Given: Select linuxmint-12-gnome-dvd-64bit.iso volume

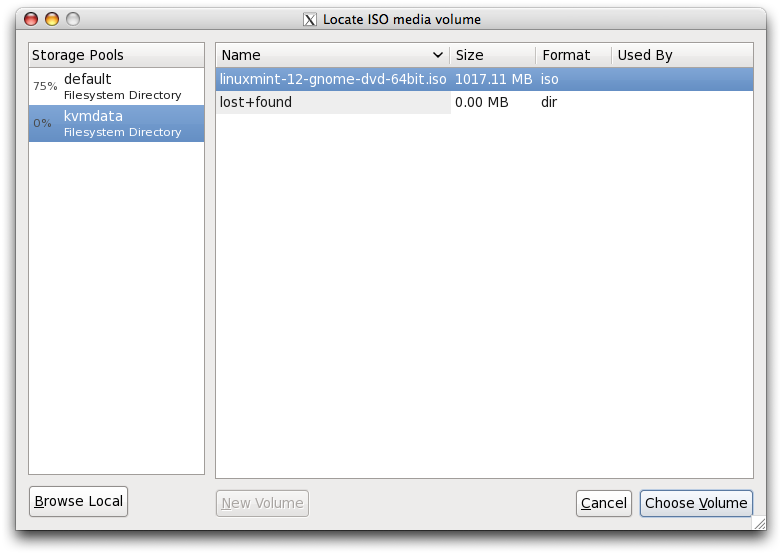Looking at the screenshot, I should 484,79.
